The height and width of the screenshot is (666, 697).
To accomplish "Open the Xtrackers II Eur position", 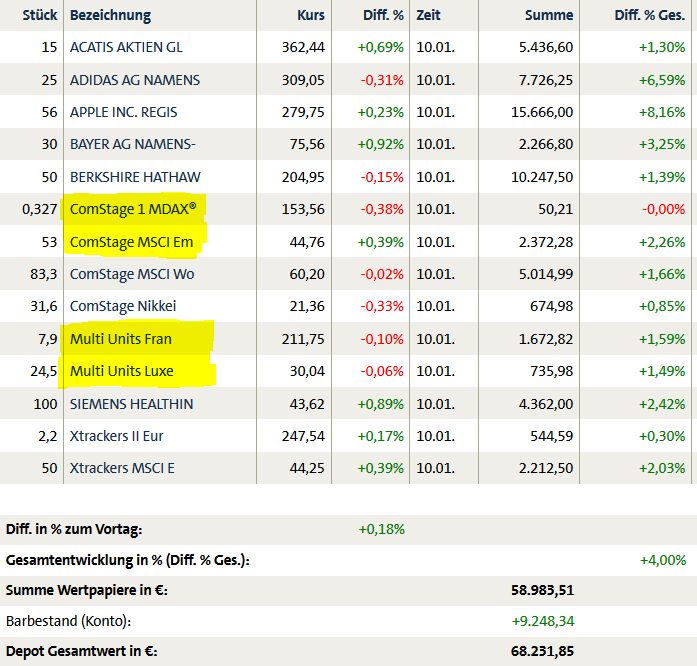I will [x=116, y=436].
